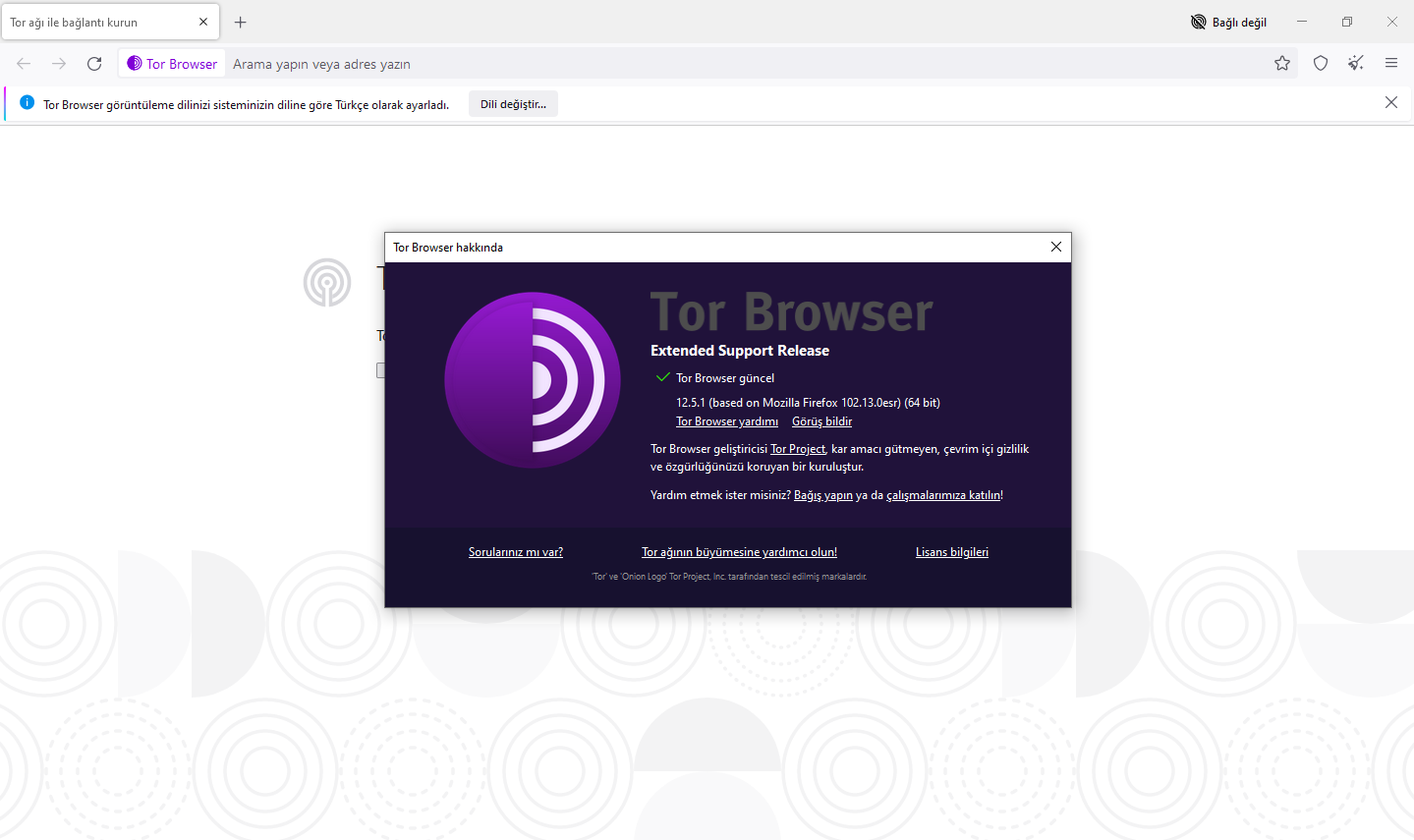This screenshot has height=840, width=1414.
Task: Reload the current page
Action: pos(94,64)
